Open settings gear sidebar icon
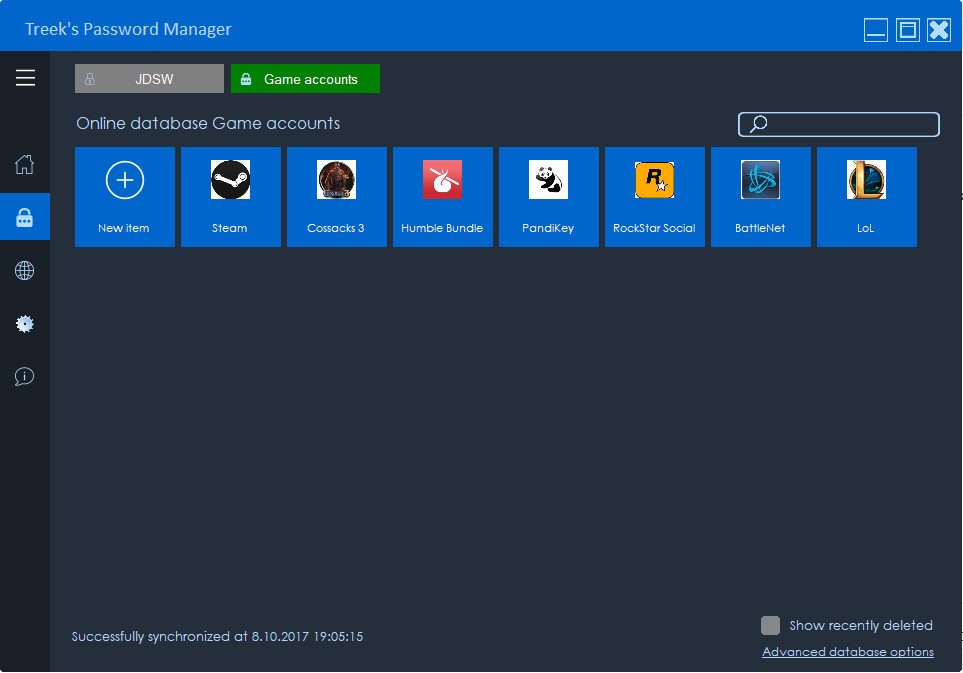 25,324
